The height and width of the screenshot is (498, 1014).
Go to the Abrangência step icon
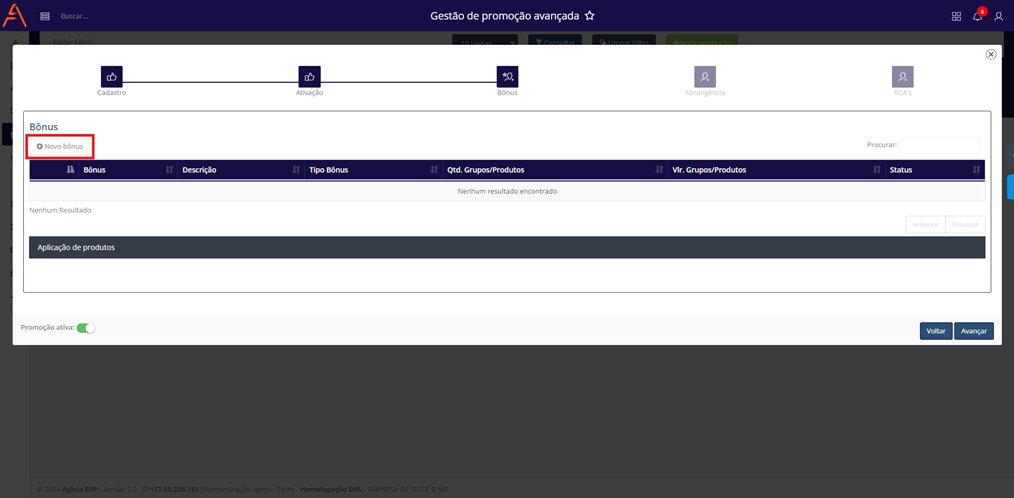705,76
